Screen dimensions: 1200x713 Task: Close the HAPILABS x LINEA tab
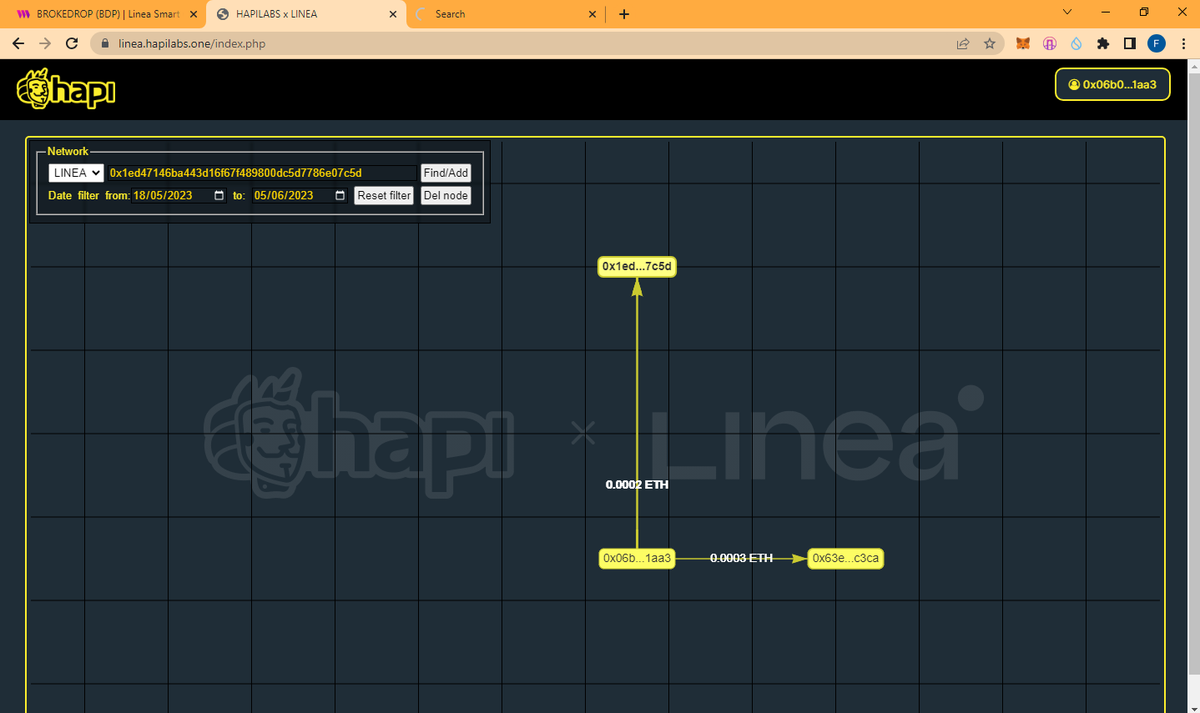pyautogui.click(x=393, y=14)
